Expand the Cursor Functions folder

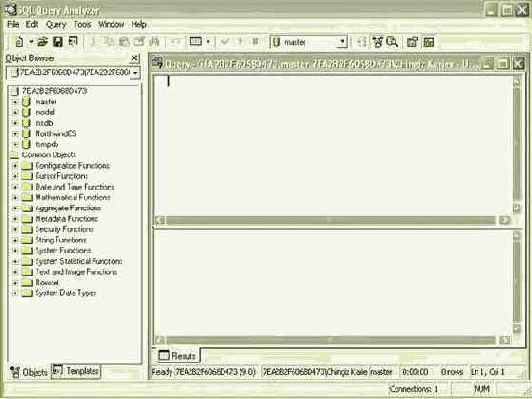[x=15, y=176]
